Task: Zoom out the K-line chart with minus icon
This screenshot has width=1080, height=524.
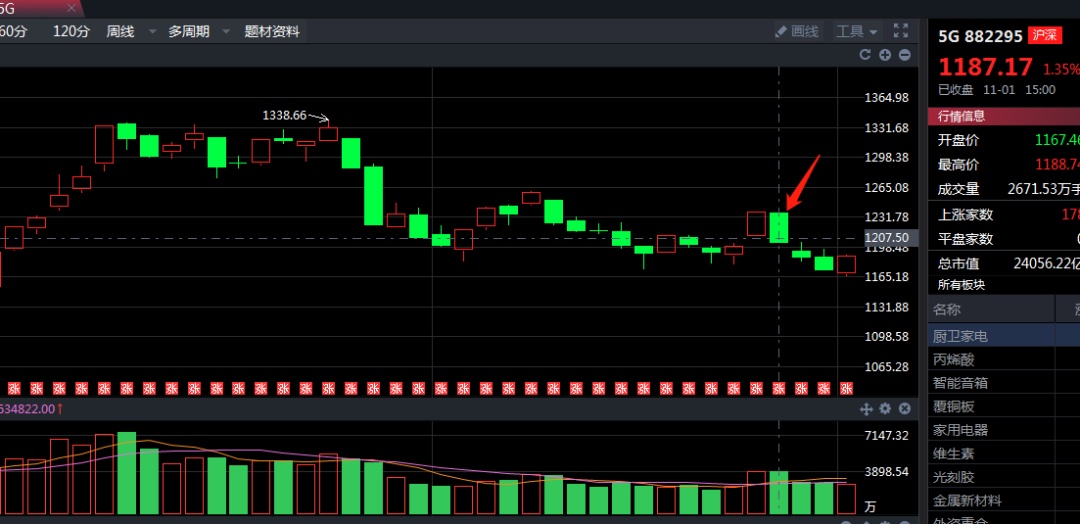Action: 904,55
